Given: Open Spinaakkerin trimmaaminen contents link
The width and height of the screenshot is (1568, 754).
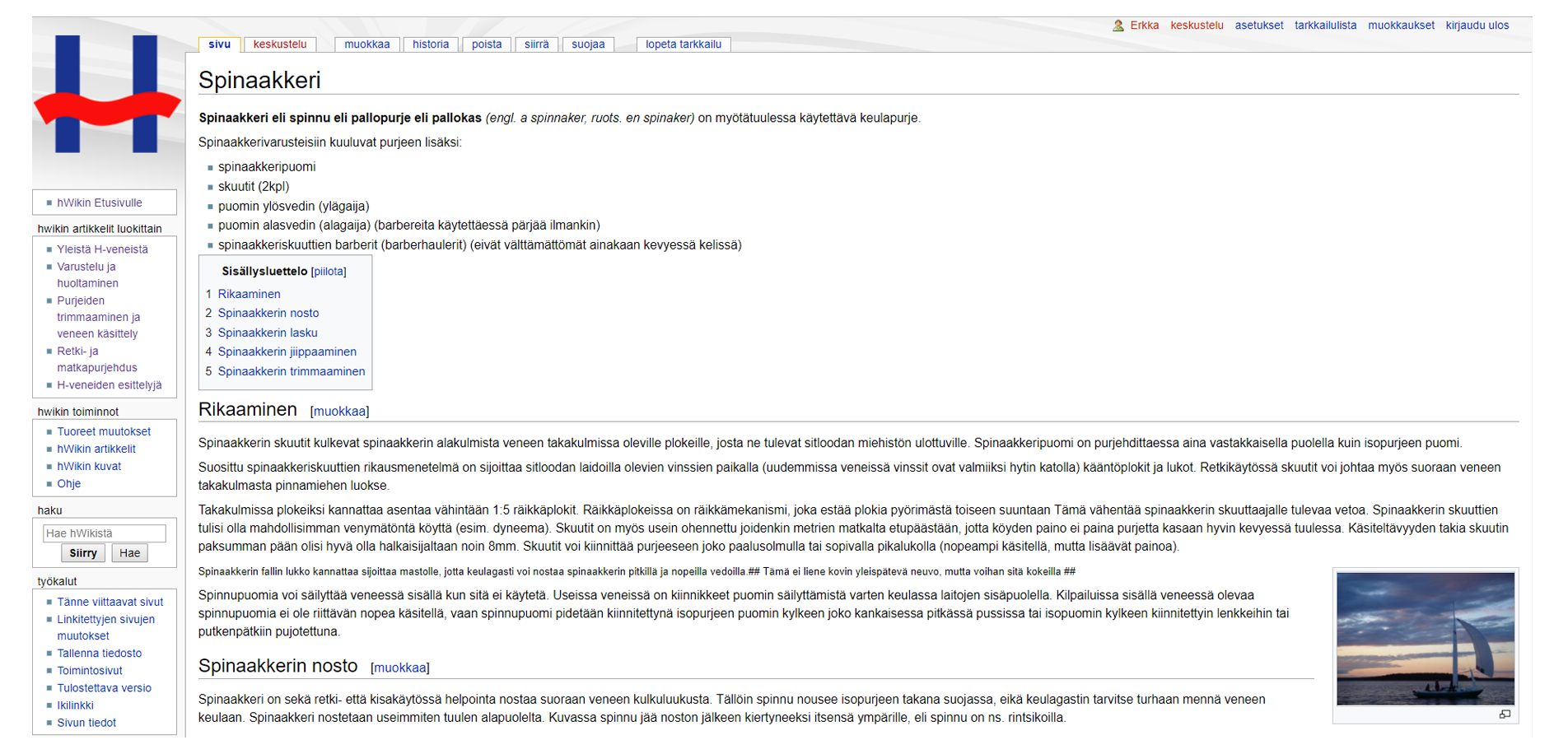Looking at the screenshot, I should (x=291, y=371).
